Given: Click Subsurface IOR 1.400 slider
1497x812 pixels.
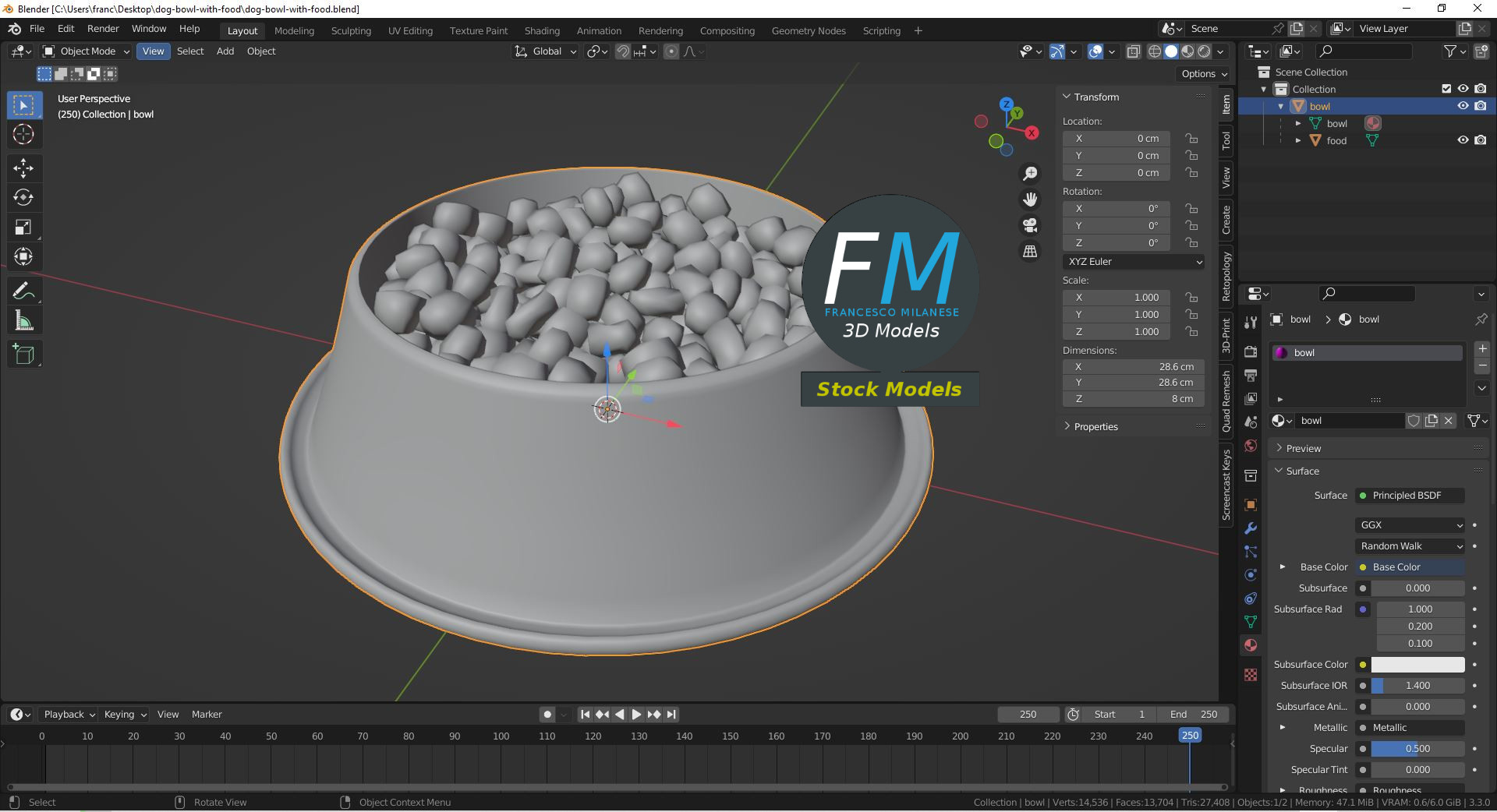Looking at the screenshot, I should [1417, 686].
